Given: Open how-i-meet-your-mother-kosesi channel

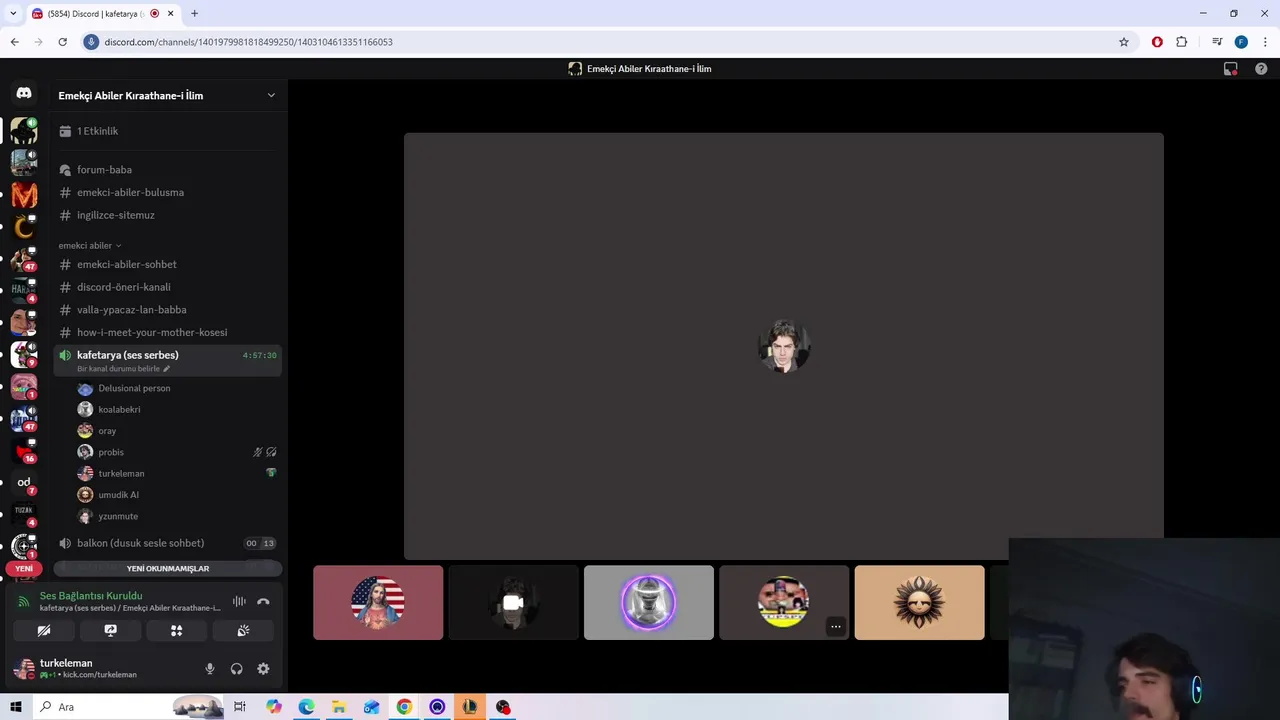Looking at the screenshot, I should pos(167,332).
